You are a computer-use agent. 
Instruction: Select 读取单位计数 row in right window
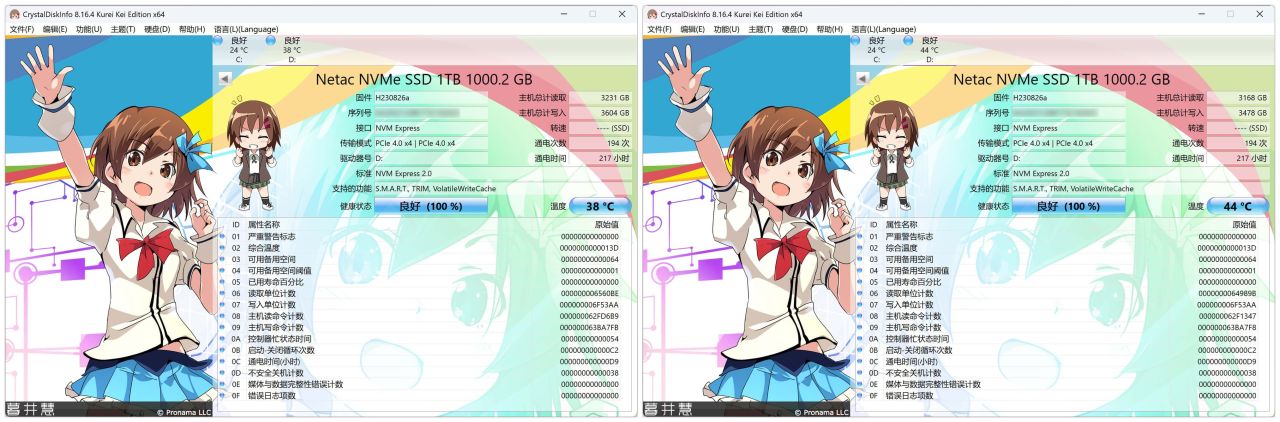(1064, 293)
